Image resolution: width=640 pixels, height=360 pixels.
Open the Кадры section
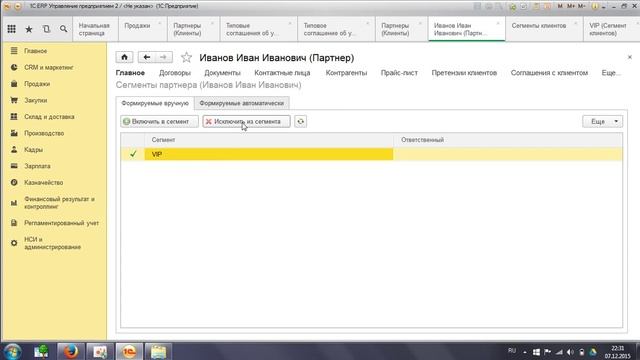coord(33,150)
